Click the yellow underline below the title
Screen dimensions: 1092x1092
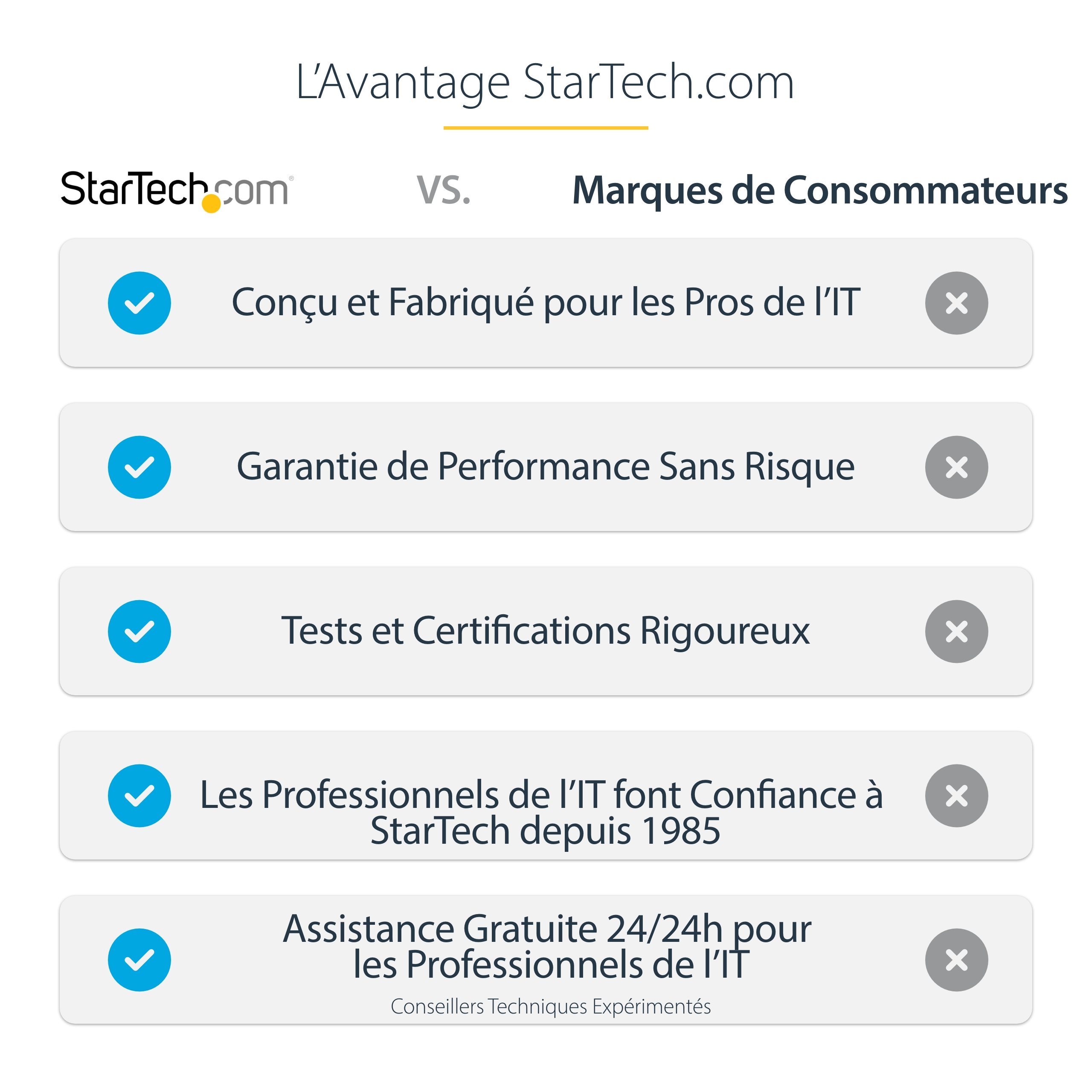pos(546,128)
